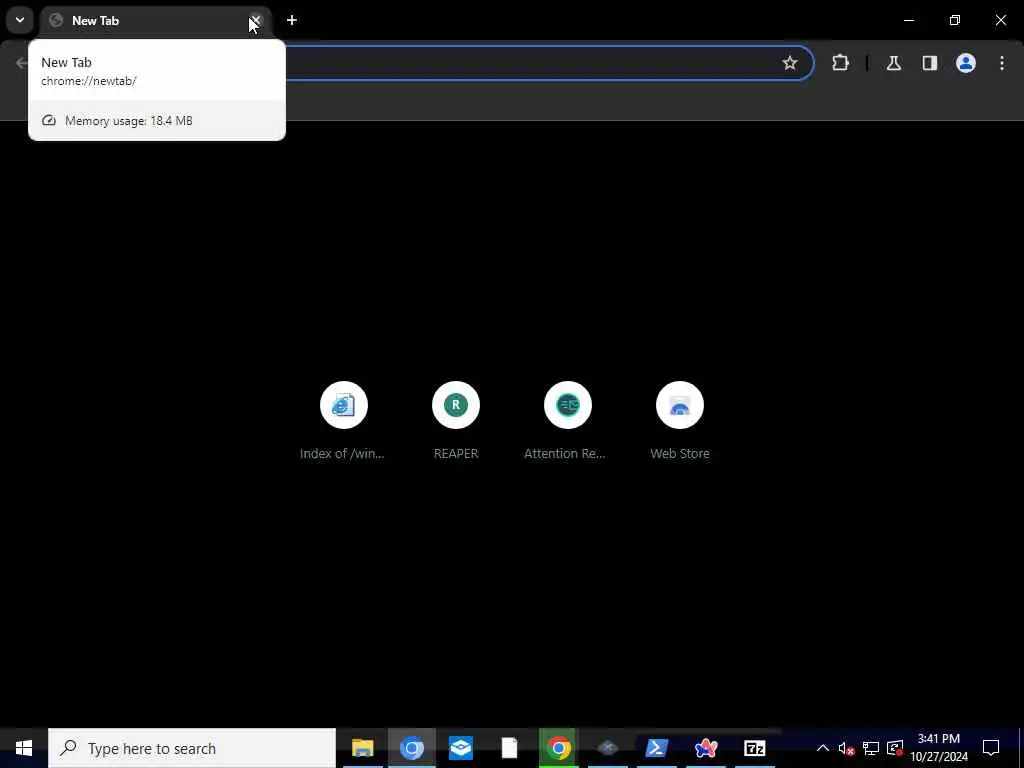Switch to Chromium on the taskbar
The height and width of the screenshot is (768, 1024).
click(411, 748)
